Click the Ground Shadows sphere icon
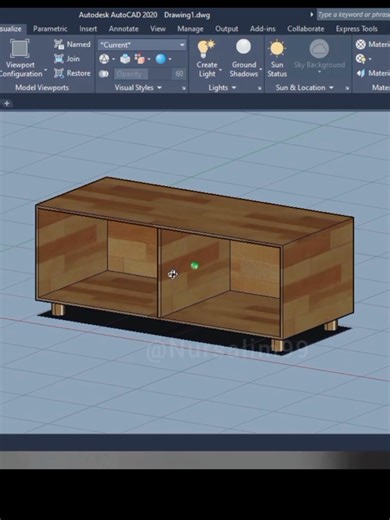Image resolution: width=390 pixels, height=520 pixels. (x=244, y=47)
